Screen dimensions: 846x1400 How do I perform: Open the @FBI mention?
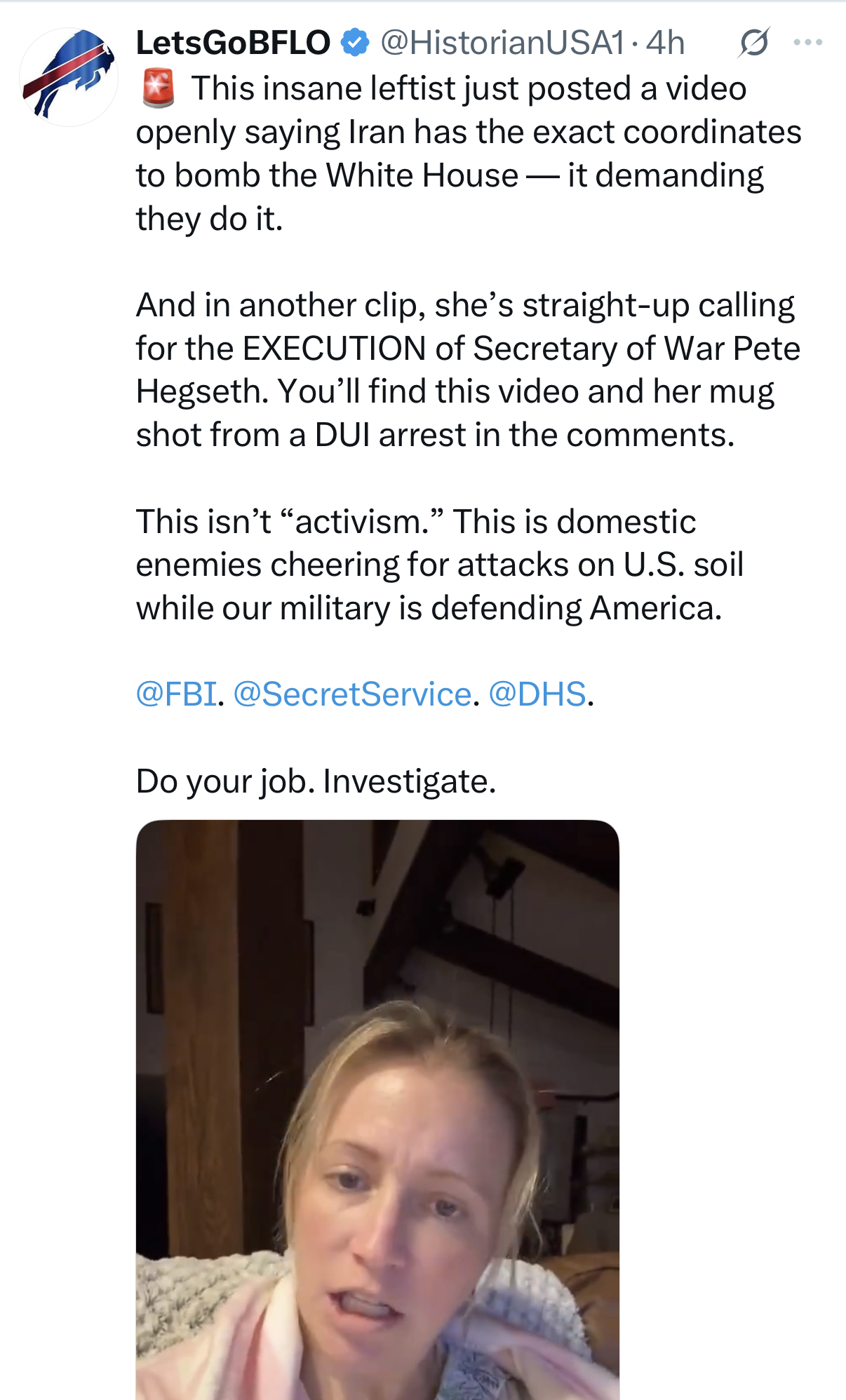176,694
